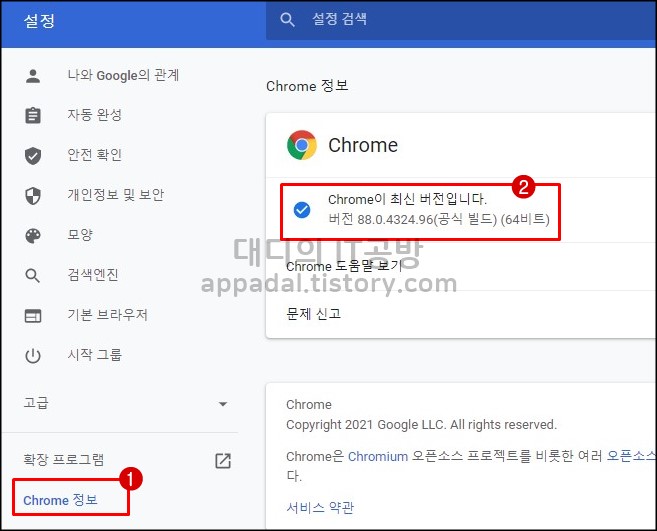Click the clipboard icon beside 자동 완성

33,115
